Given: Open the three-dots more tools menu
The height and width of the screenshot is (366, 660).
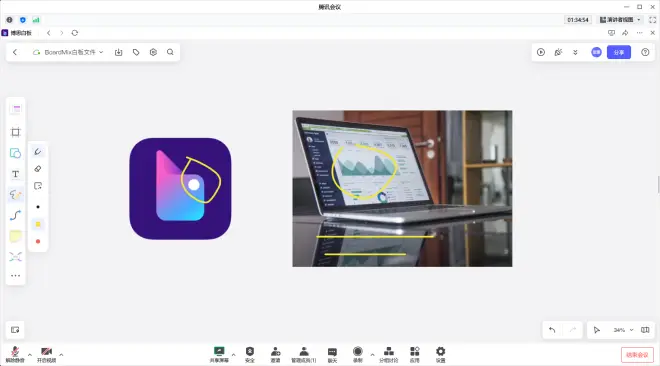Looking at the screenshot, I should (16, 276).
